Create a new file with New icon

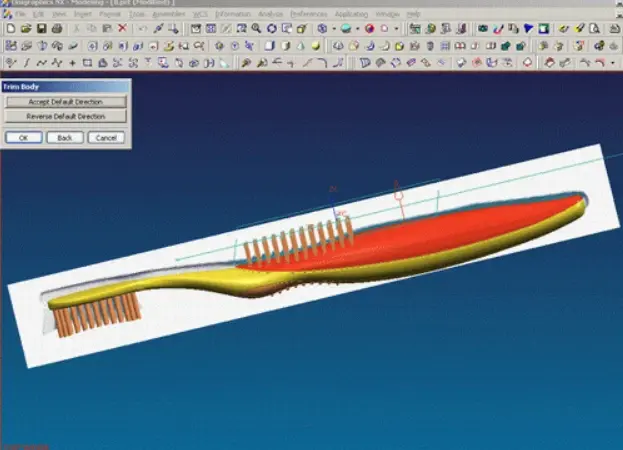click(11, 28)
